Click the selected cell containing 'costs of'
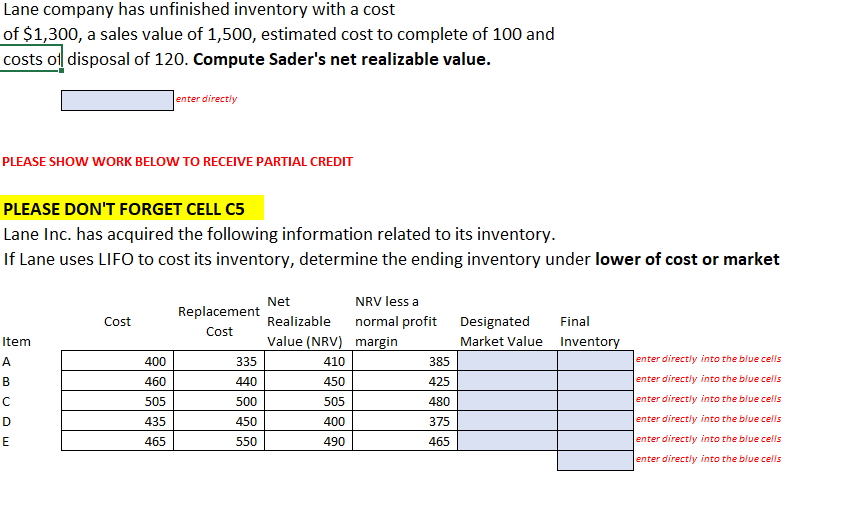The width and height of the screenshot is (841, 530). coord(31,59)
